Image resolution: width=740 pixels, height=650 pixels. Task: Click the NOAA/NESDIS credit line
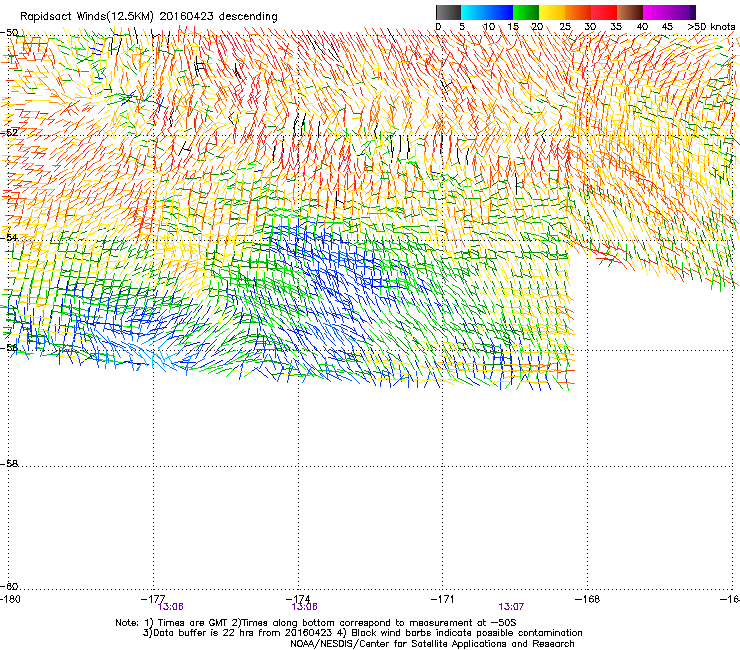click(432, 644)
